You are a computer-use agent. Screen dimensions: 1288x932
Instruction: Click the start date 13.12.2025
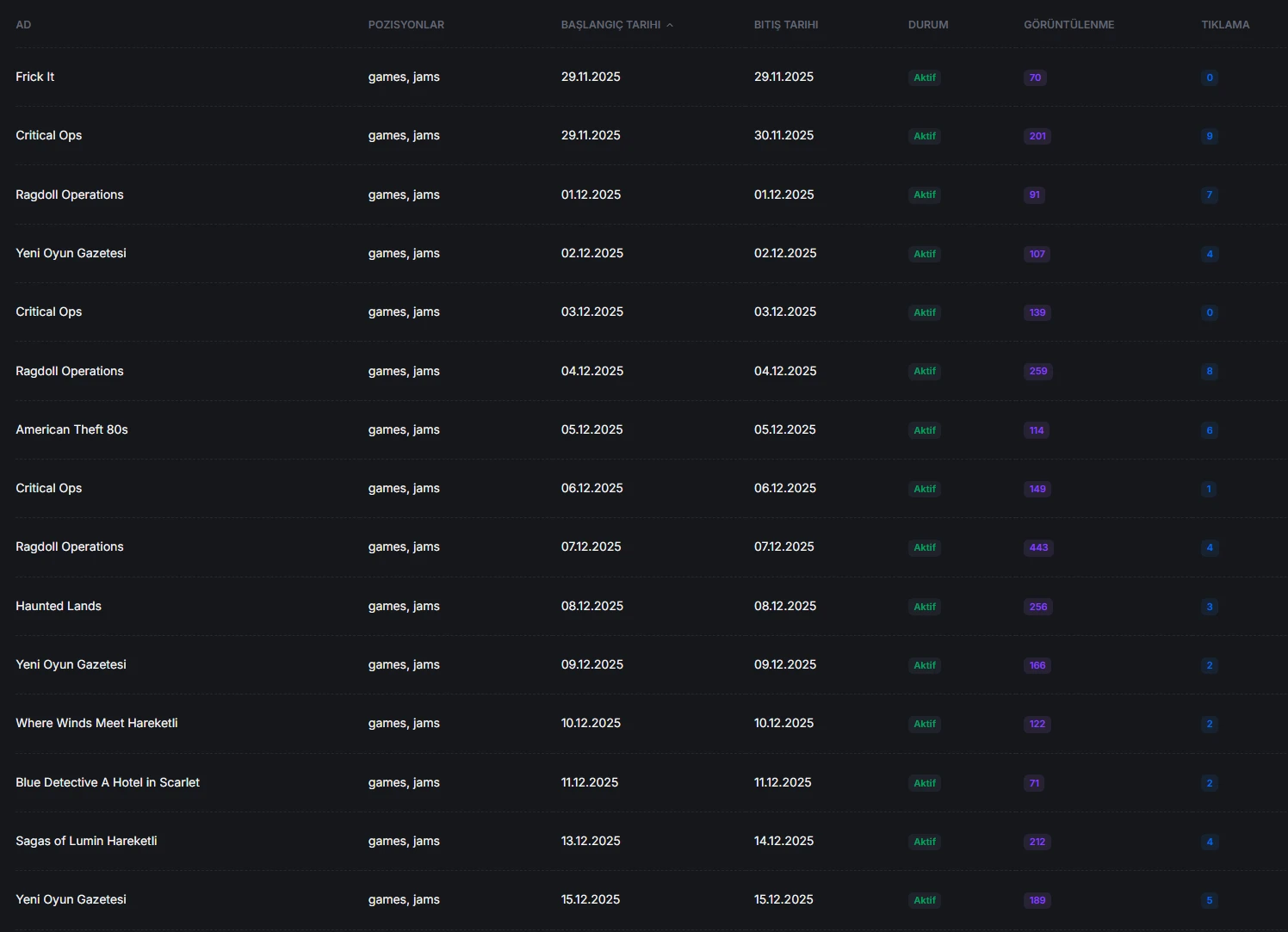point(591,841)
